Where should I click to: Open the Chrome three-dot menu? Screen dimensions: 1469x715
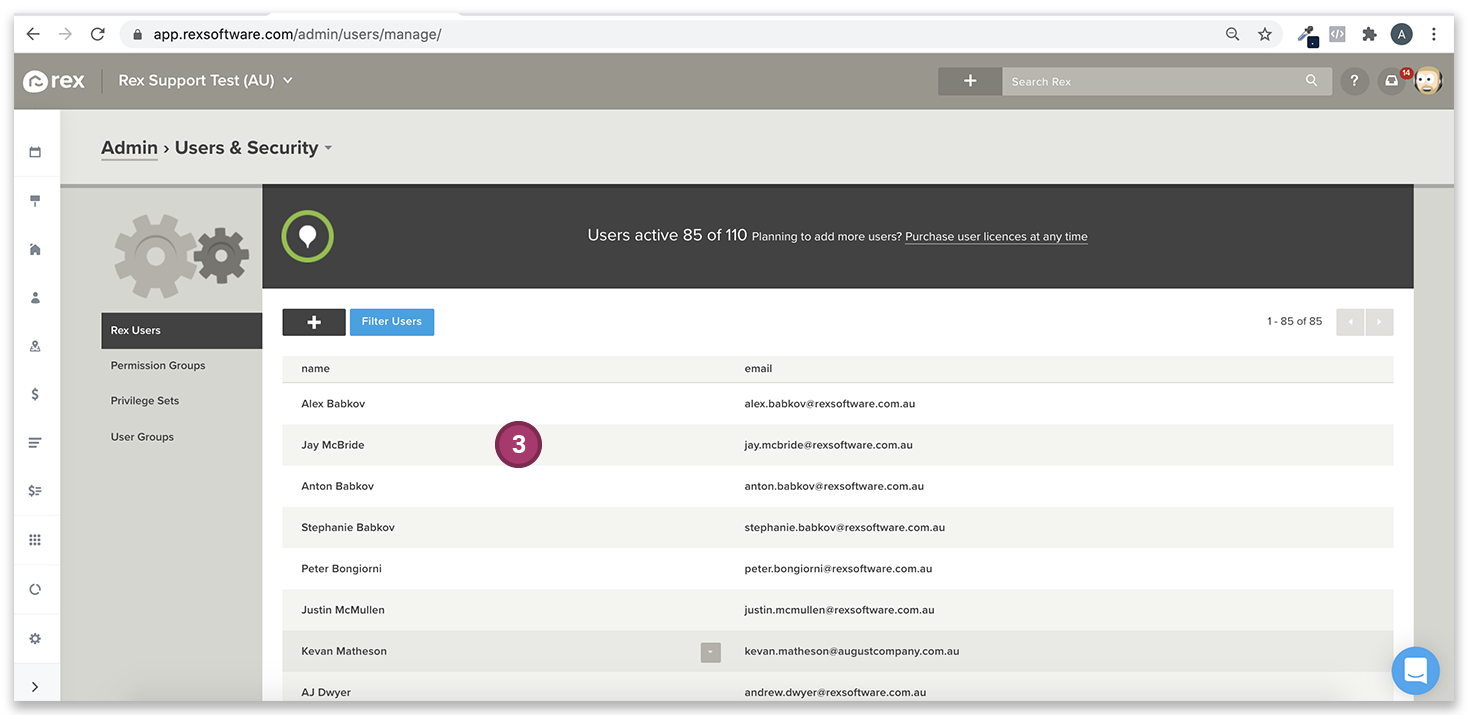[1434, 34]
